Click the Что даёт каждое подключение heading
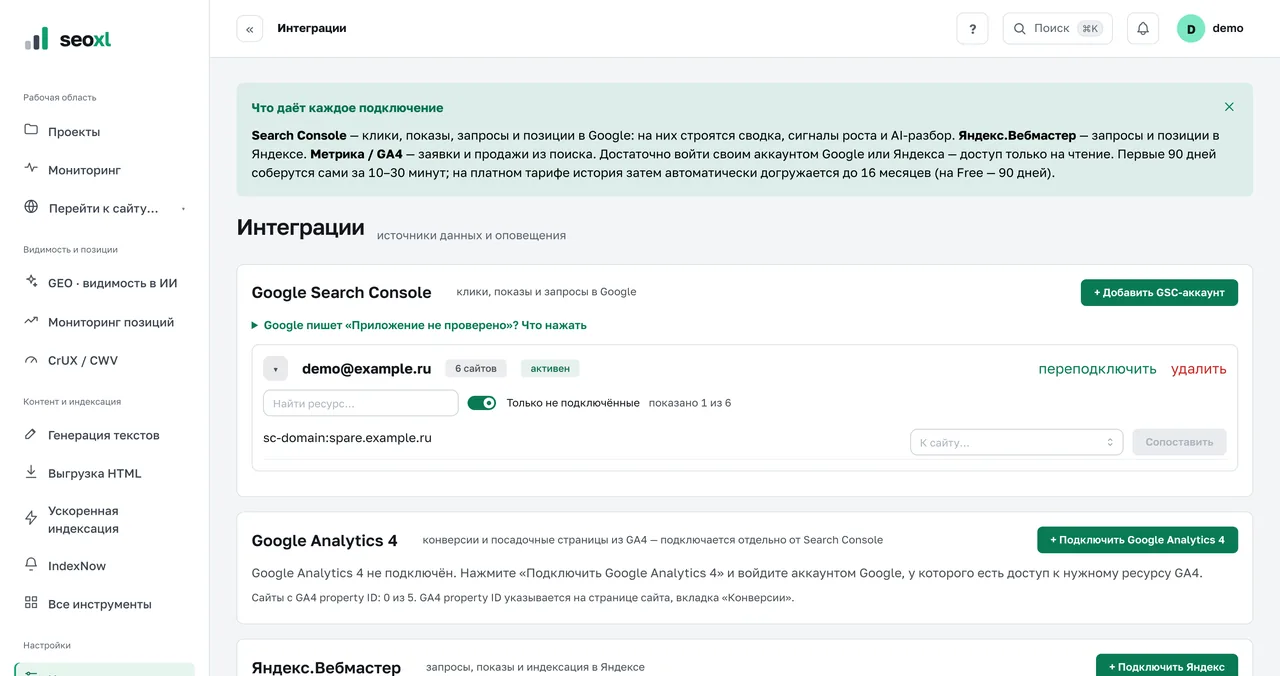The image size is (1280, 676). tap(347, 108)
